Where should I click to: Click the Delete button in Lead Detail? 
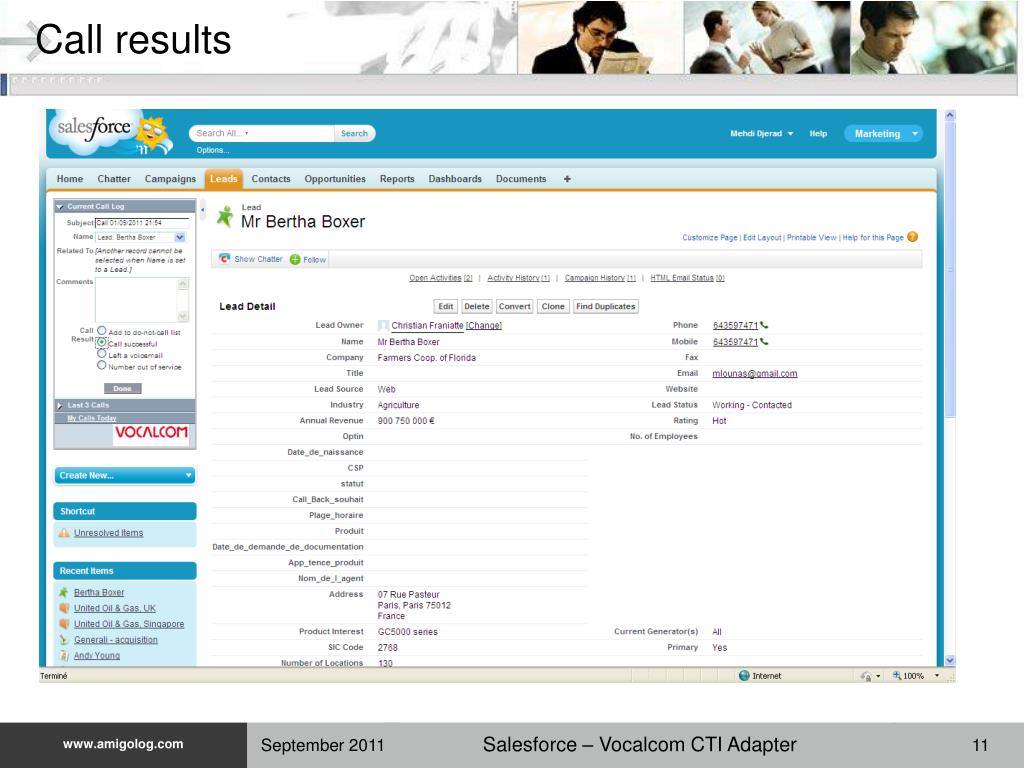click(477, 306)
